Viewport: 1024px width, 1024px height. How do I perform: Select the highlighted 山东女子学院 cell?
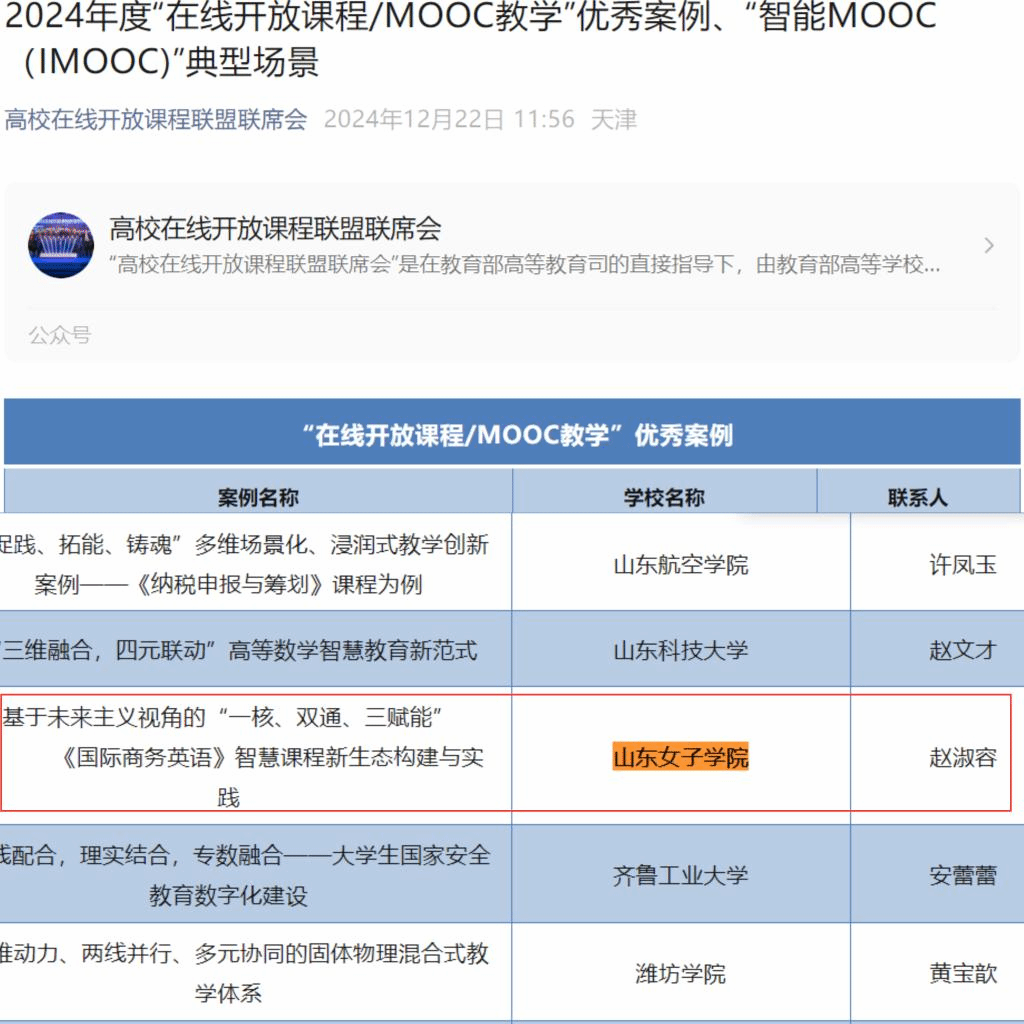(x=680, y=757)
